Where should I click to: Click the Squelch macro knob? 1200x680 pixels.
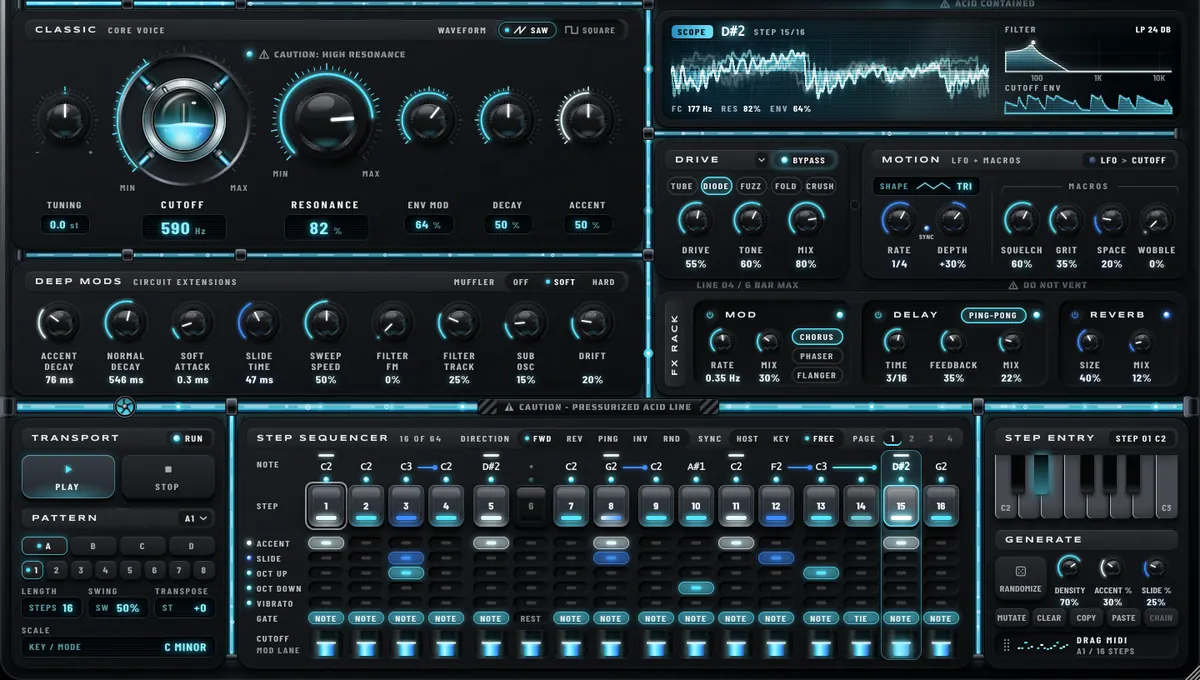pyautogui.click(x=1021, y=219)
